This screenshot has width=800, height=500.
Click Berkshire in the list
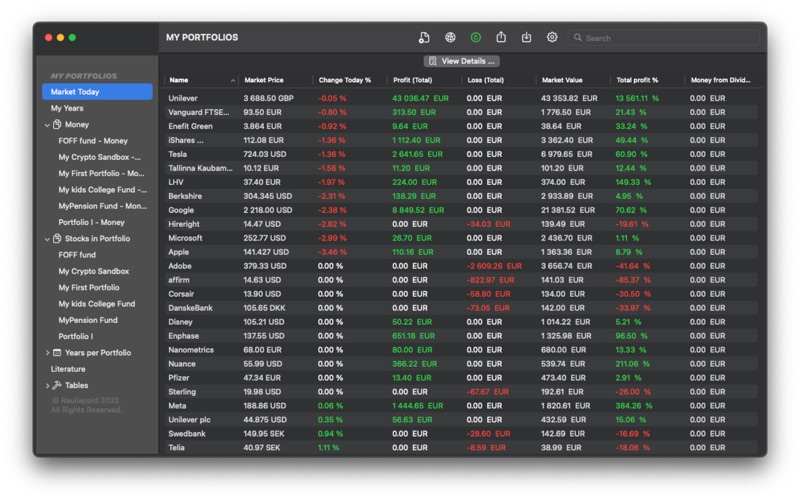185,196
